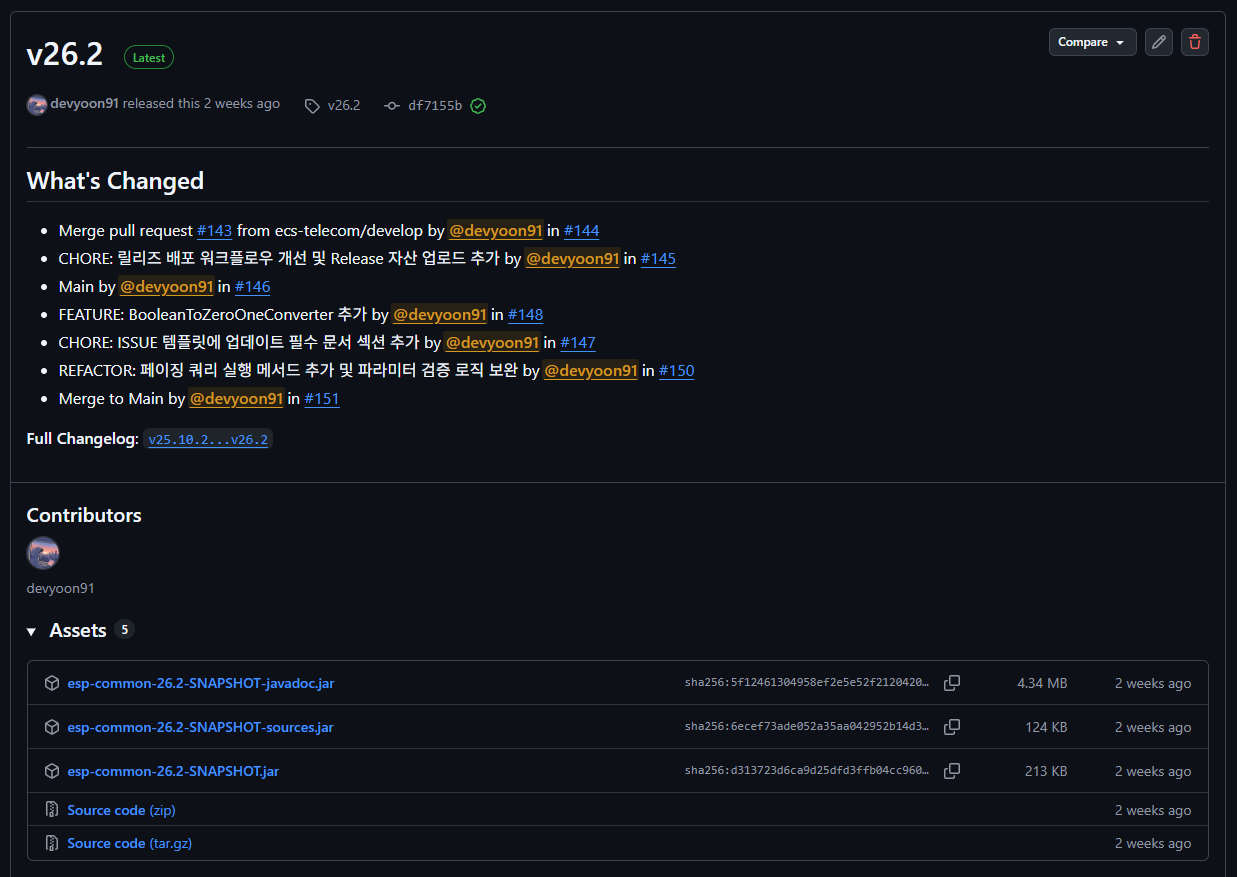This screenshot has height=877, width=1237.
Task: Collapse the Assets section triangle
Action: pos(33,631)
